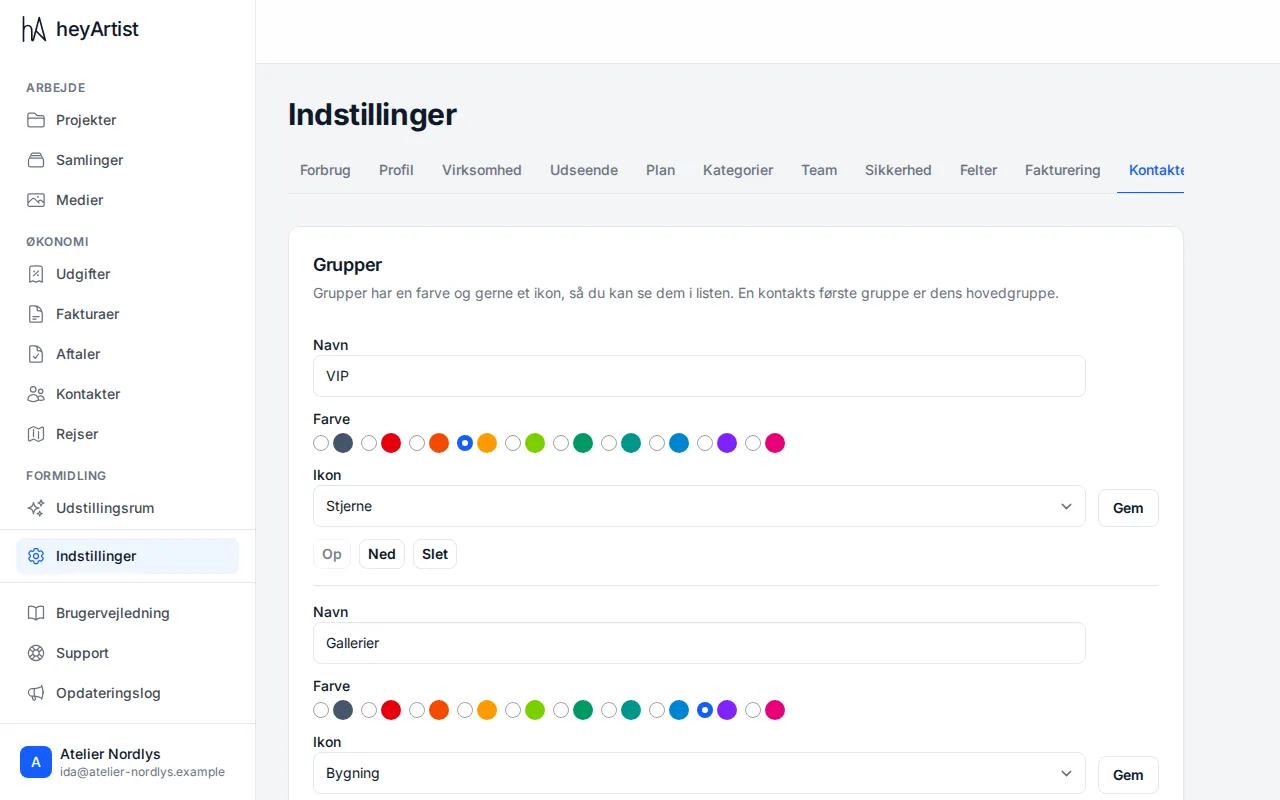Pick the green swatch in VIP colors
1280x800 pixels.
583,443
